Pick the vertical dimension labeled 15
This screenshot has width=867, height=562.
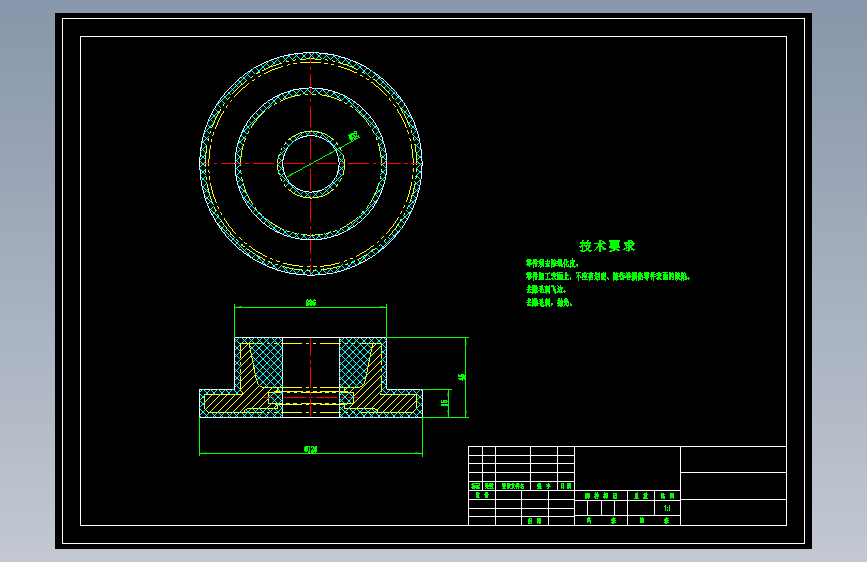tap(445, 403)
